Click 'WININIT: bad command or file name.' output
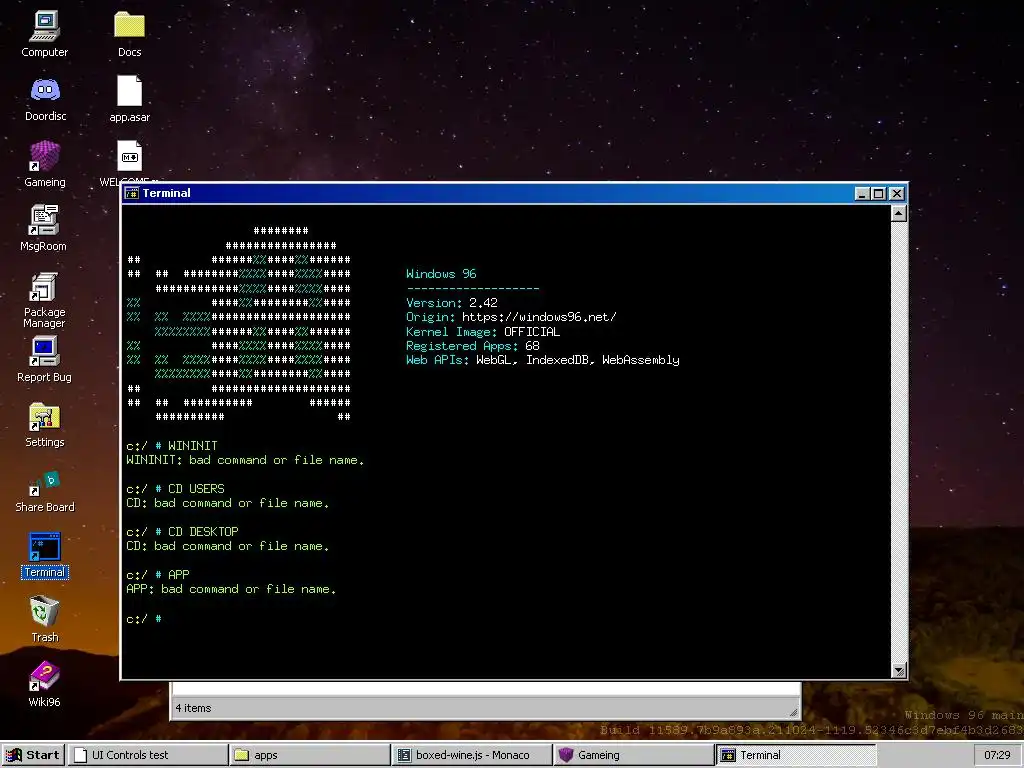This screenshot has width=1024, height=768. coord(245,460)
